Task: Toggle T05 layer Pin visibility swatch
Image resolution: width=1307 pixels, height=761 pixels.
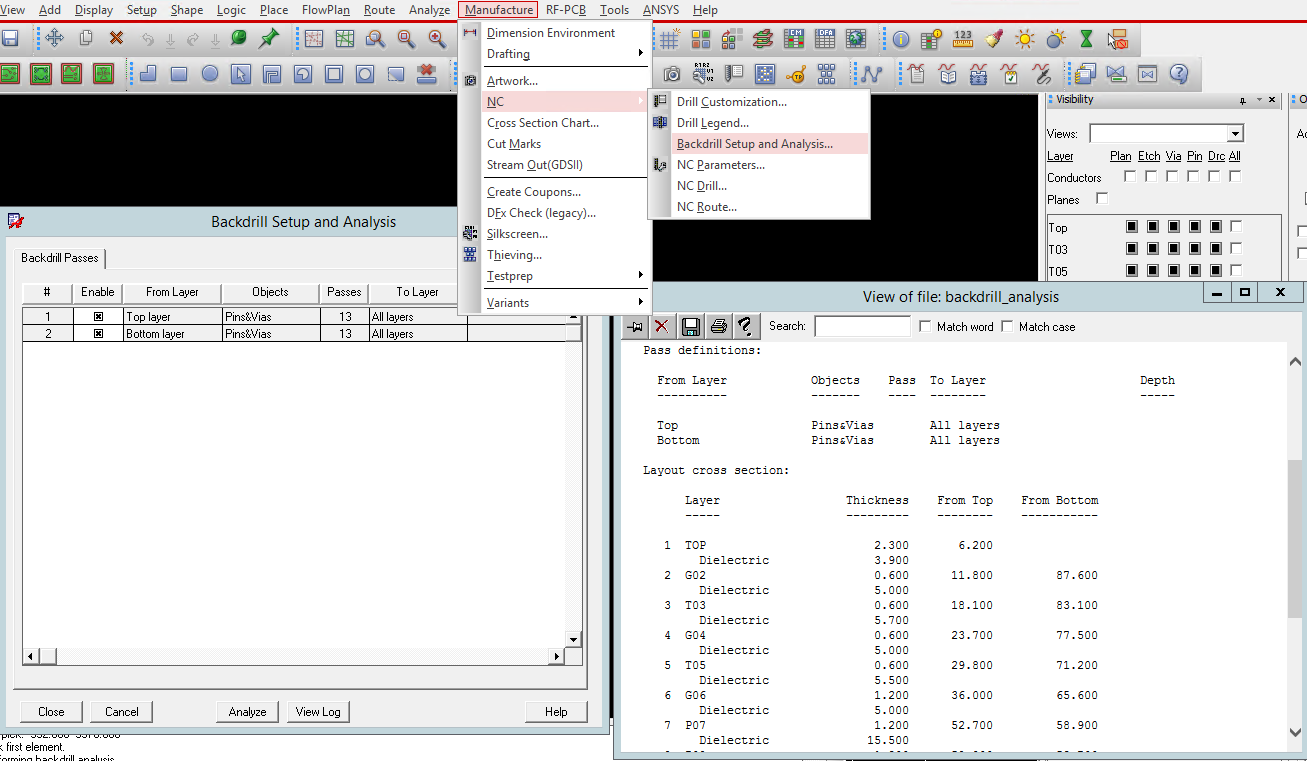Action: [x=1194, y=271]
